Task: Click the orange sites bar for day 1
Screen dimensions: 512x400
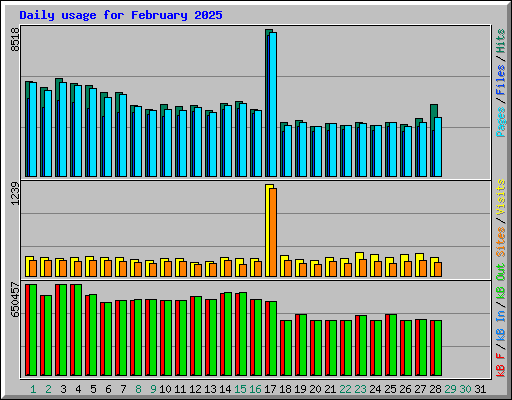Action: 33,268
